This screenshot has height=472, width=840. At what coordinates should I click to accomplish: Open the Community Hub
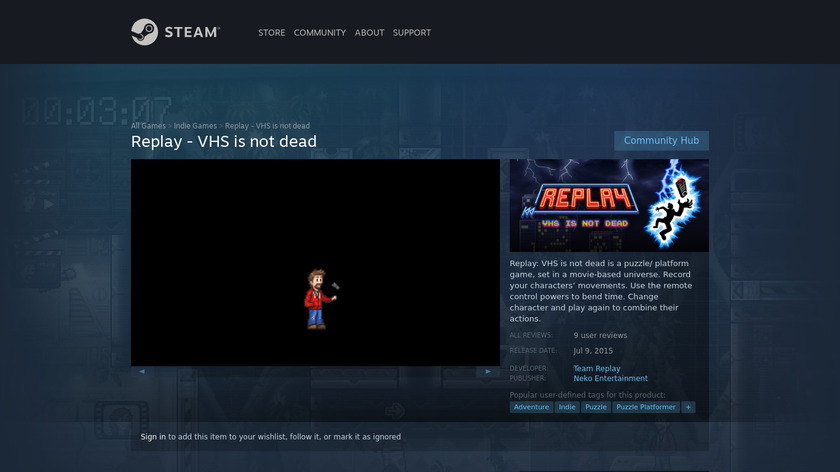(661, 140)
